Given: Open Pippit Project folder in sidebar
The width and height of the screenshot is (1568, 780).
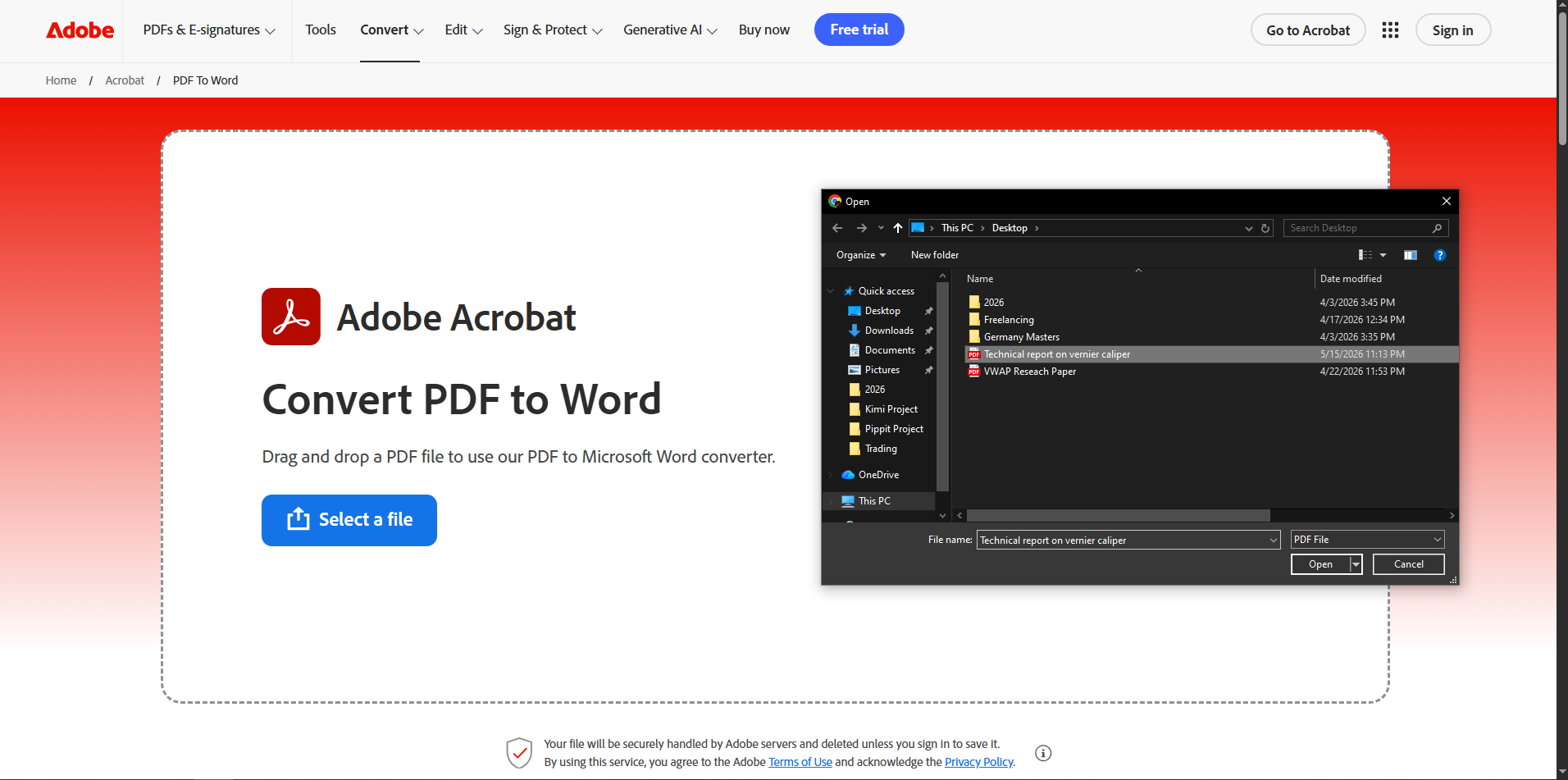Looking at the screenshot, I should click(894, 429).
